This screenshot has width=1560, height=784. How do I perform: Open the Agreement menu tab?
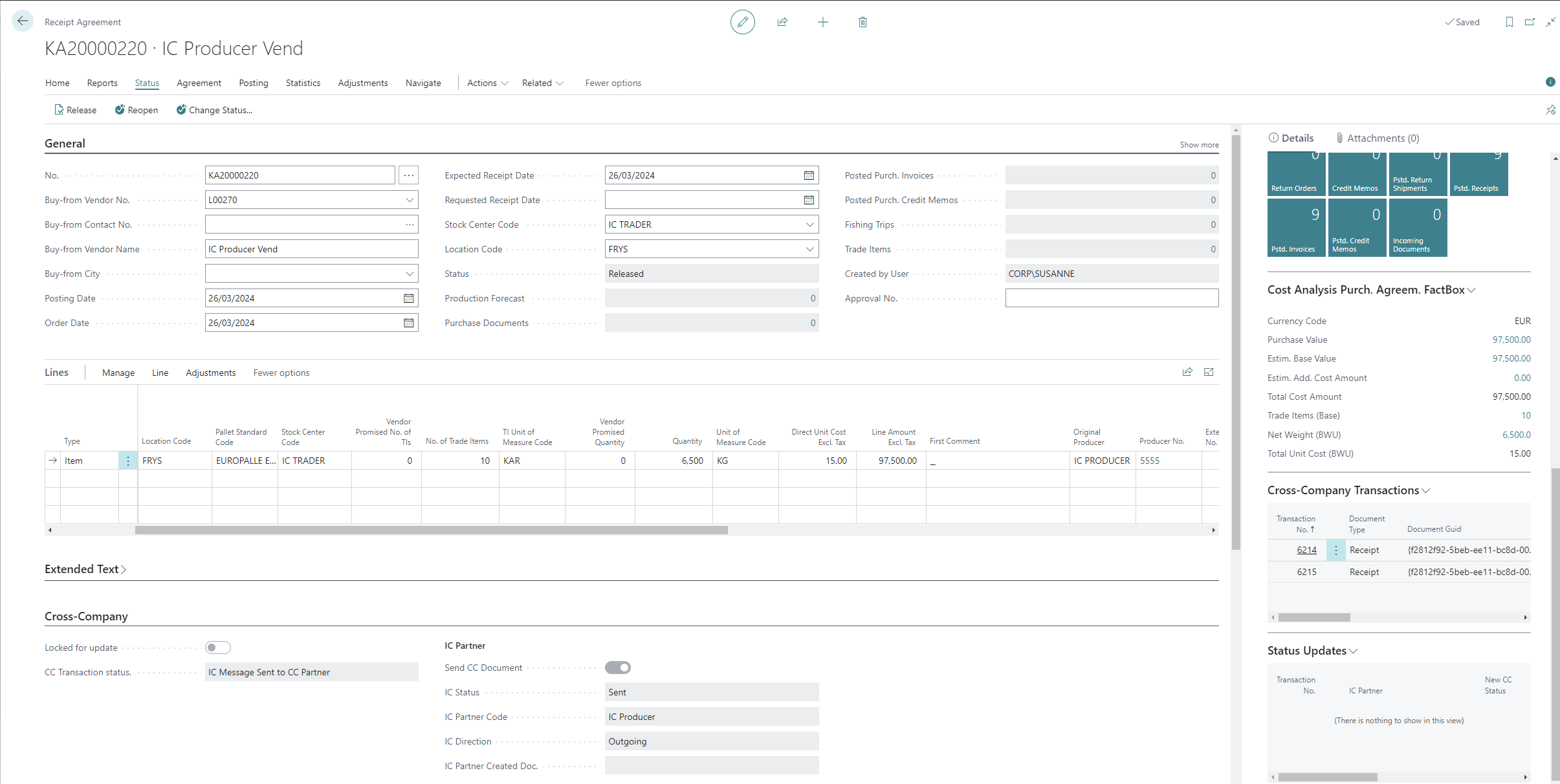point(199,83)
